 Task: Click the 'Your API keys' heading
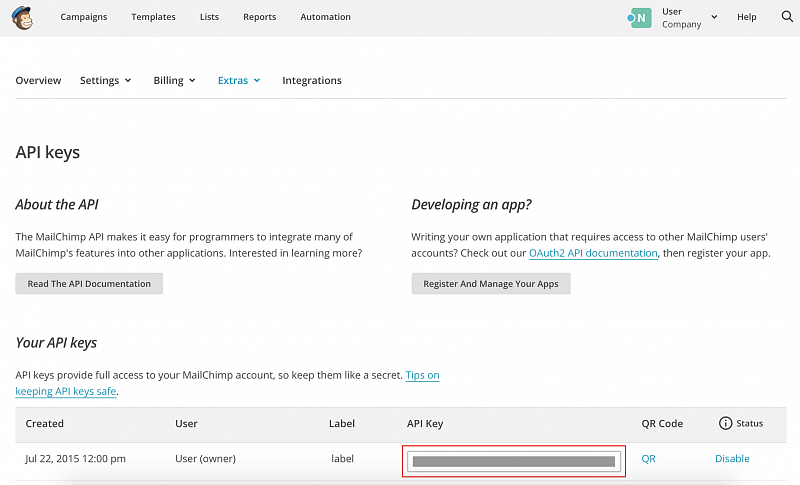point(56,343)
